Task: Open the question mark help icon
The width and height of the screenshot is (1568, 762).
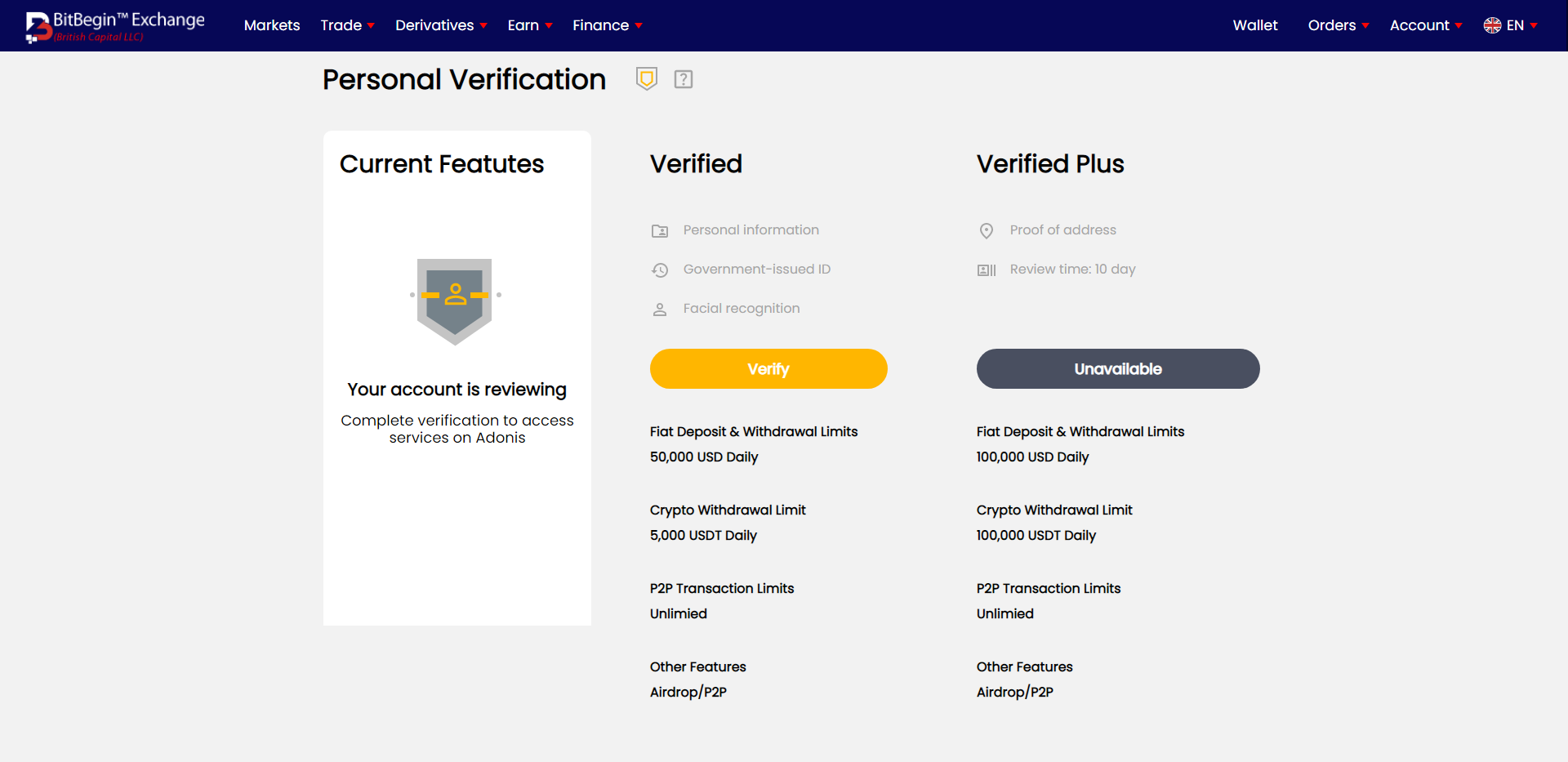Action: 684,79
